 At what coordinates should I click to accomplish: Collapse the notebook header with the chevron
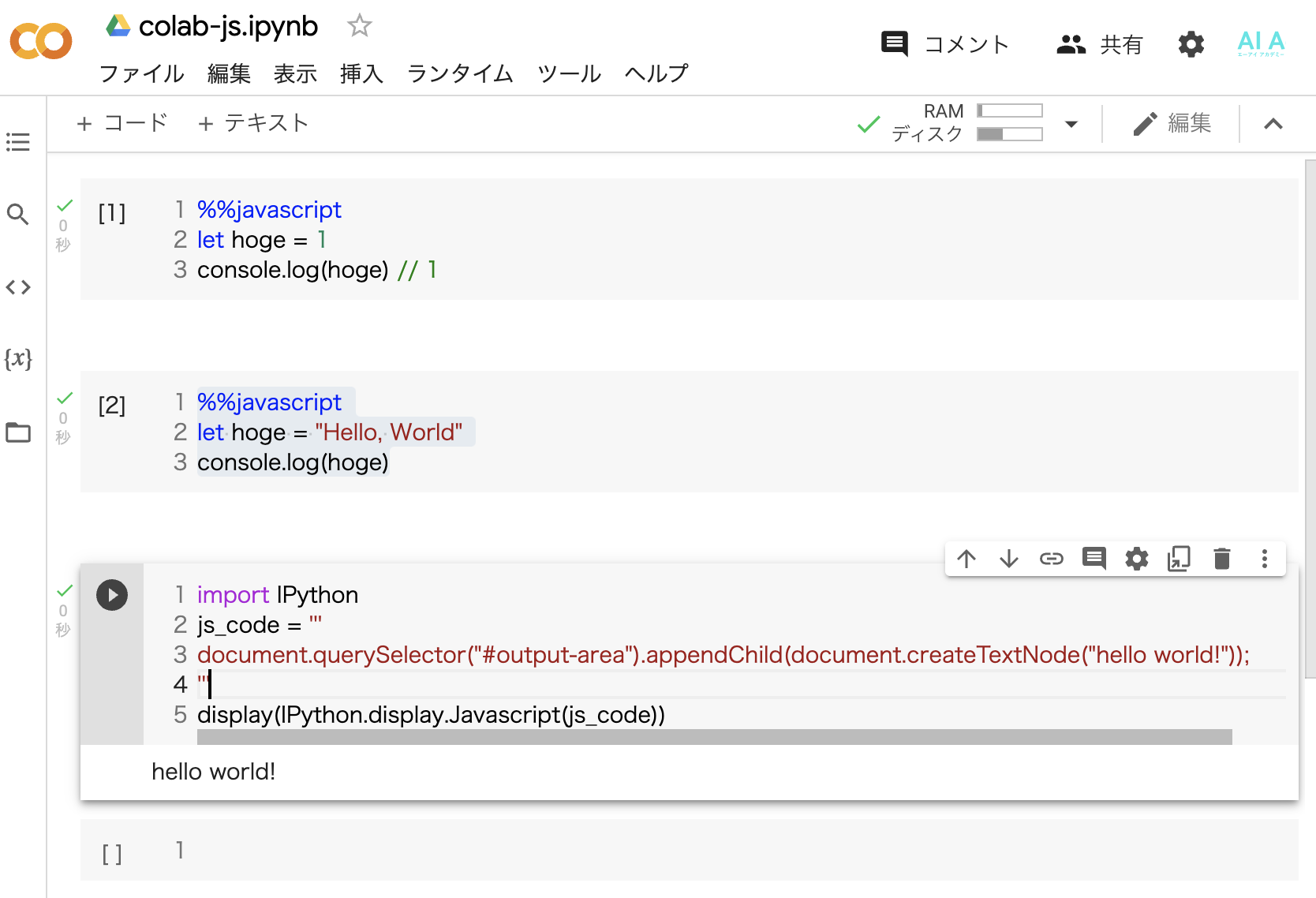[x=1273, y=124]
